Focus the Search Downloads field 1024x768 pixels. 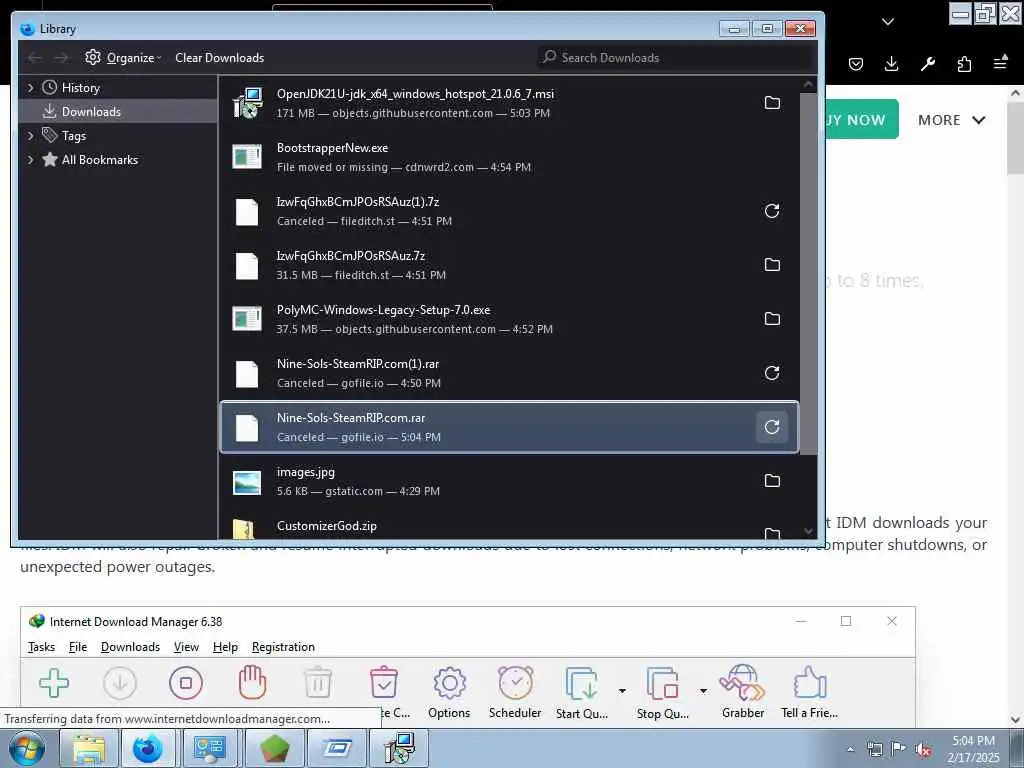675,57
